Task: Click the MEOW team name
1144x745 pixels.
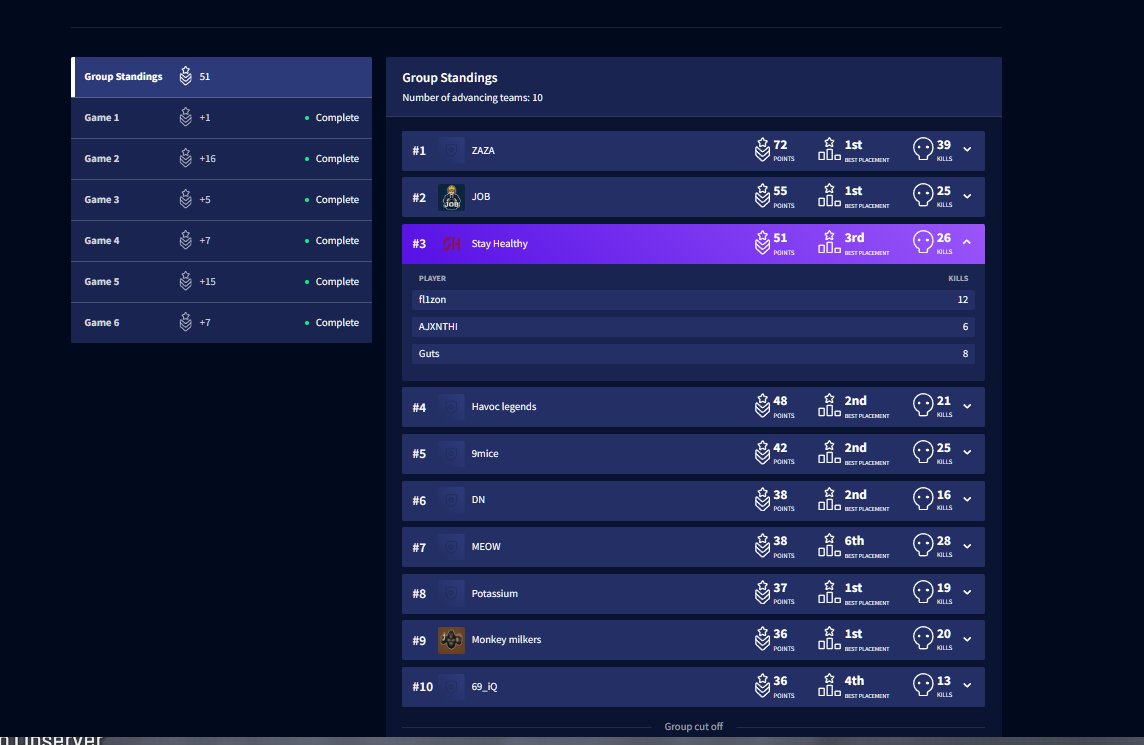Action: (x=486, y=547)
